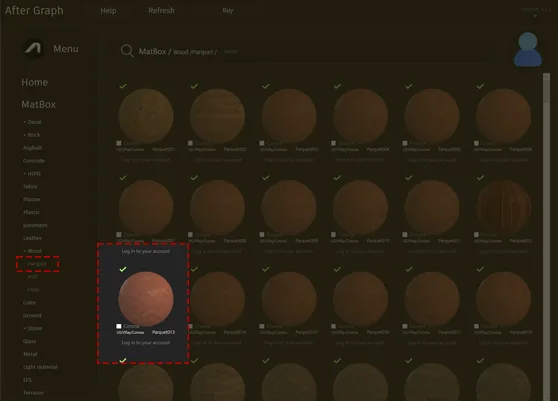The image size is (558, 401).
Task: Tick the Corona checkbox for Parquet013
Action: click(x=119, y=326)
